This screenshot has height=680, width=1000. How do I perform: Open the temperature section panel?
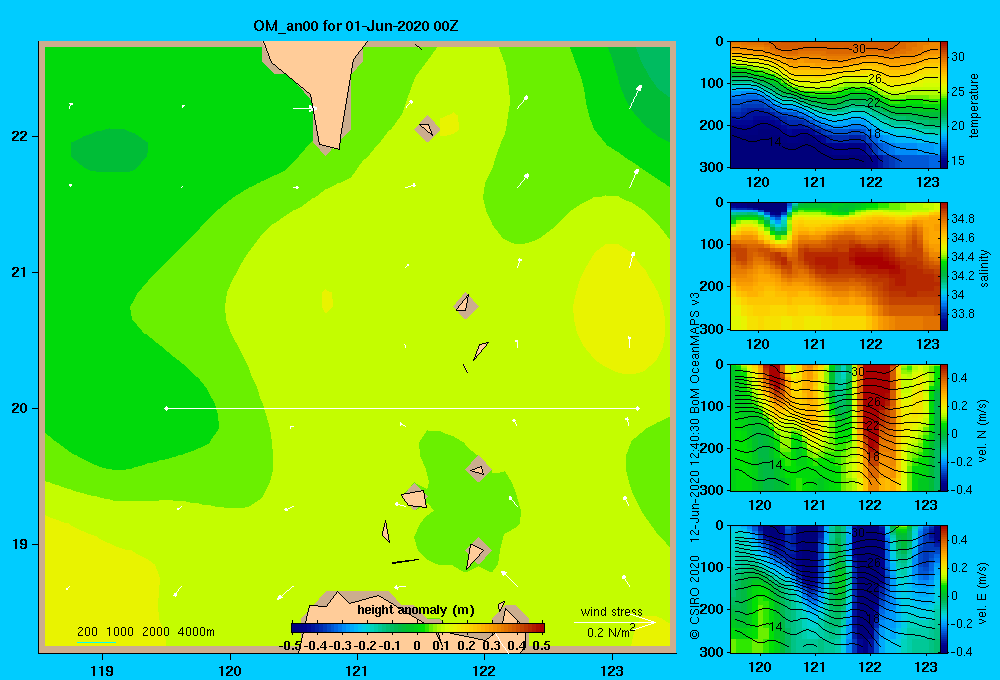pyautogui.click(x=835, y=105)
